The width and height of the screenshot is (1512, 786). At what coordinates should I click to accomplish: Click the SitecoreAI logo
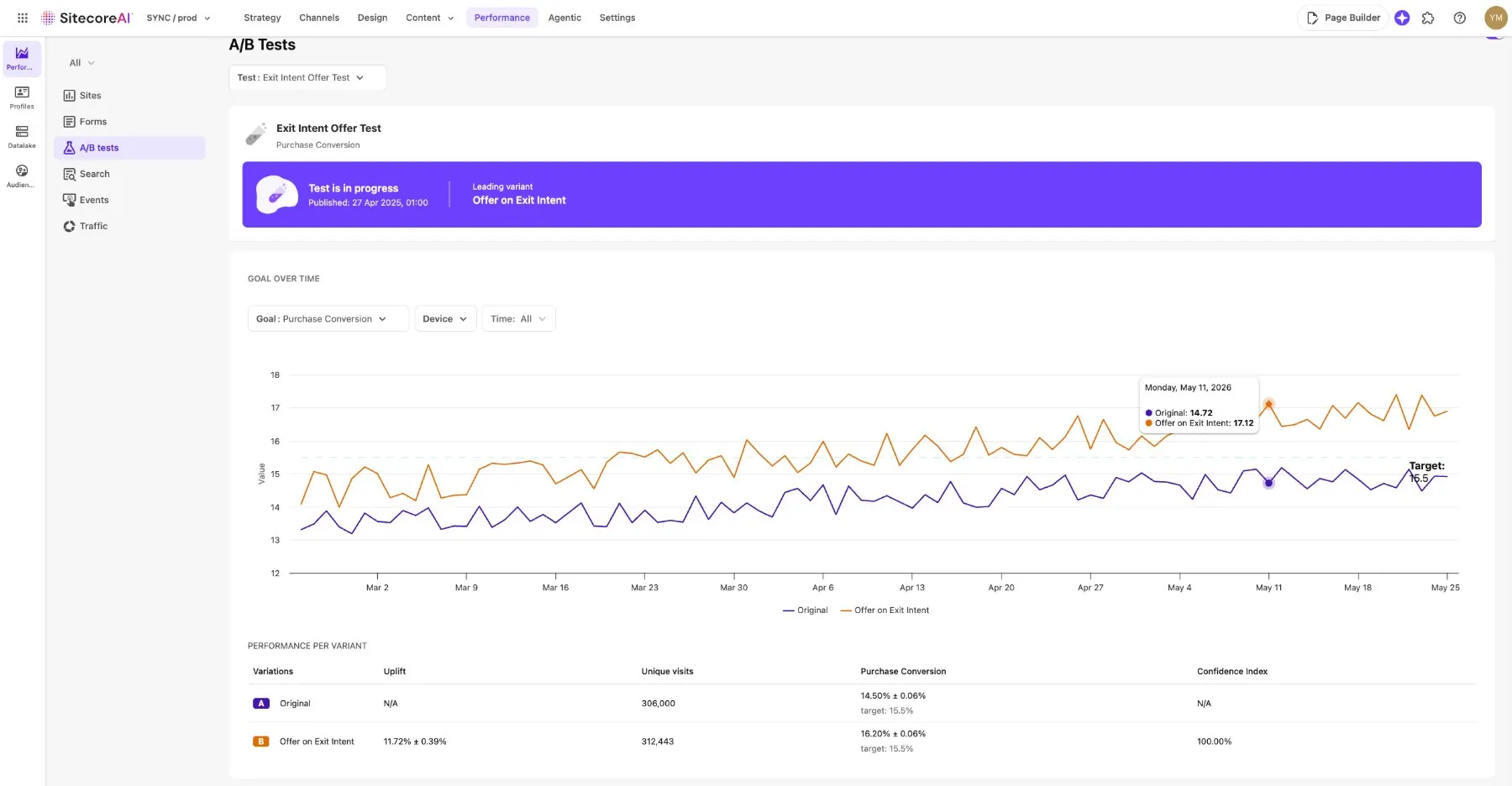pos(87,18)
